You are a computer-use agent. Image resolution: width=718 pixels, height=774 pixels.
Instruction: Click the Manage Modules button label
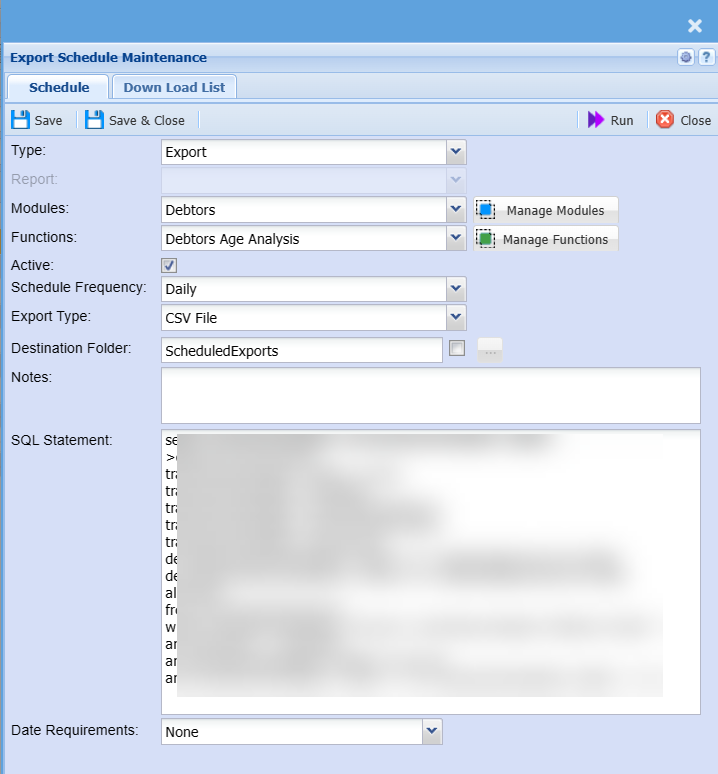click(555, 211)
